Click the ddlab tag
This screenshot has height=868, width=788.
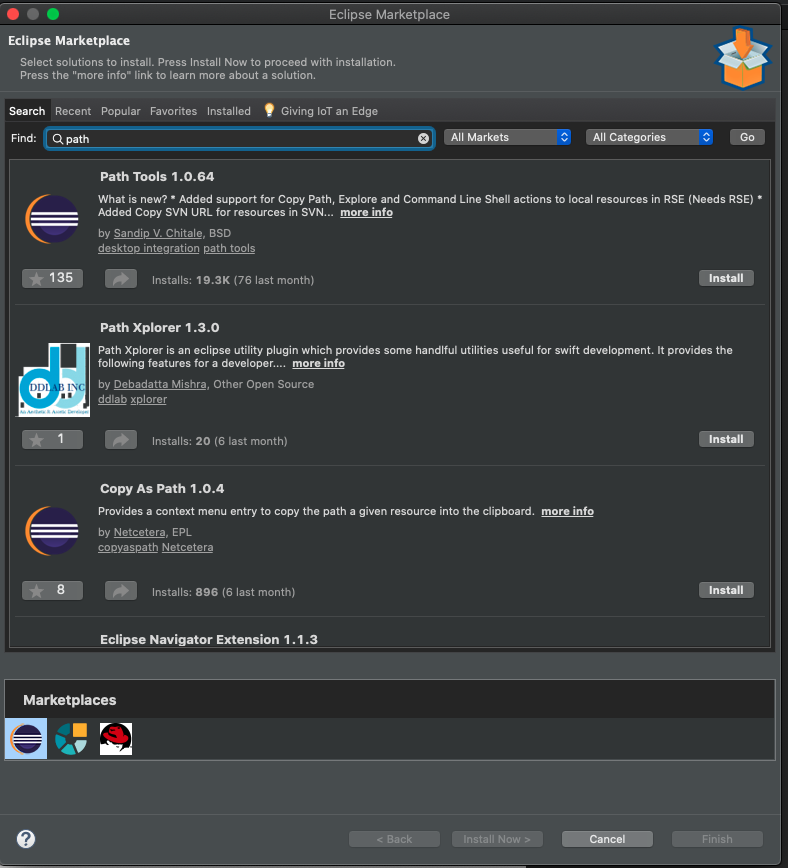(x=112, y=399)
